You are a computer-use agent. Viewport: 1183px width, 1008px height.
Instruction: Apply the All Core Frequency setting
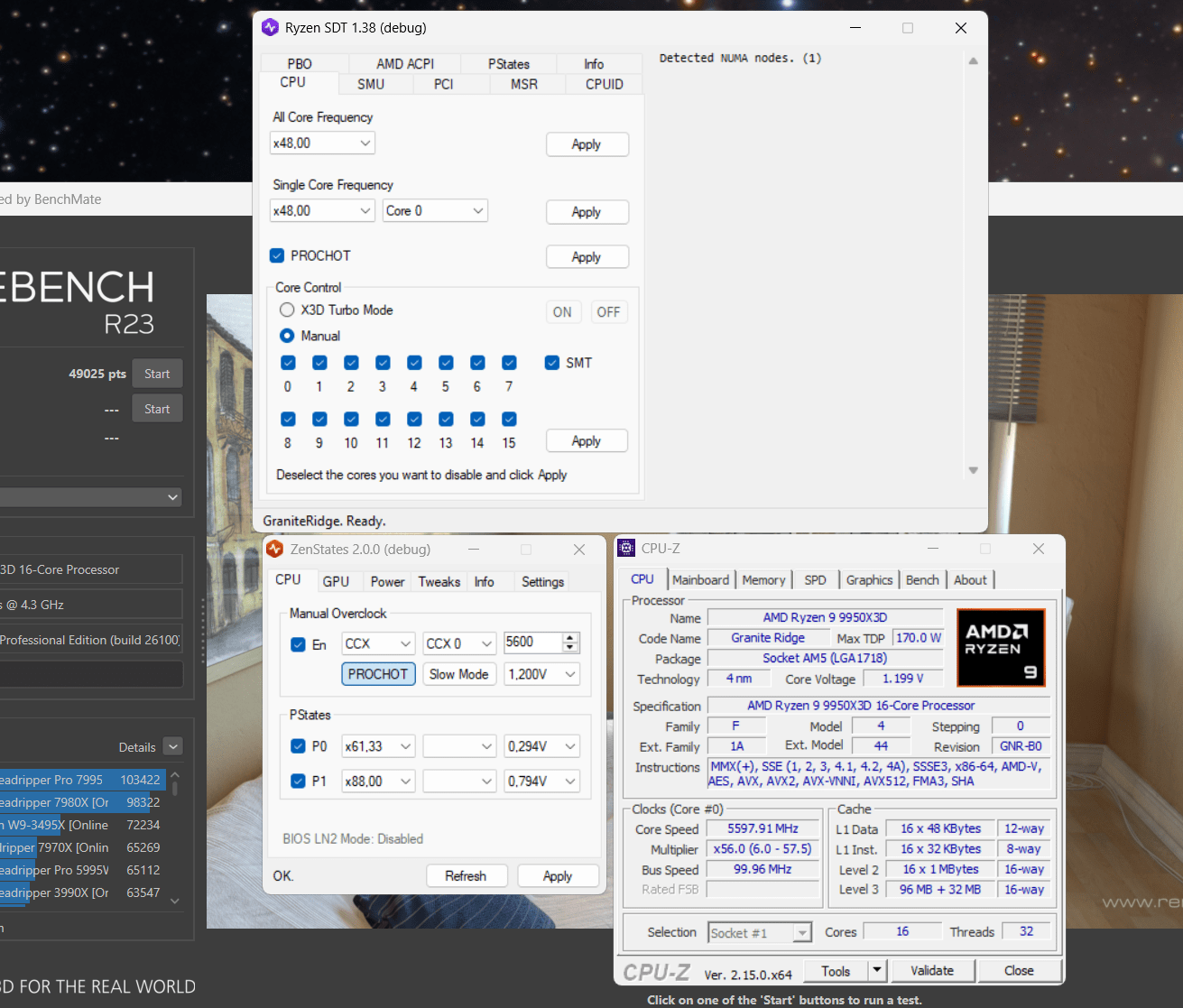587,144
